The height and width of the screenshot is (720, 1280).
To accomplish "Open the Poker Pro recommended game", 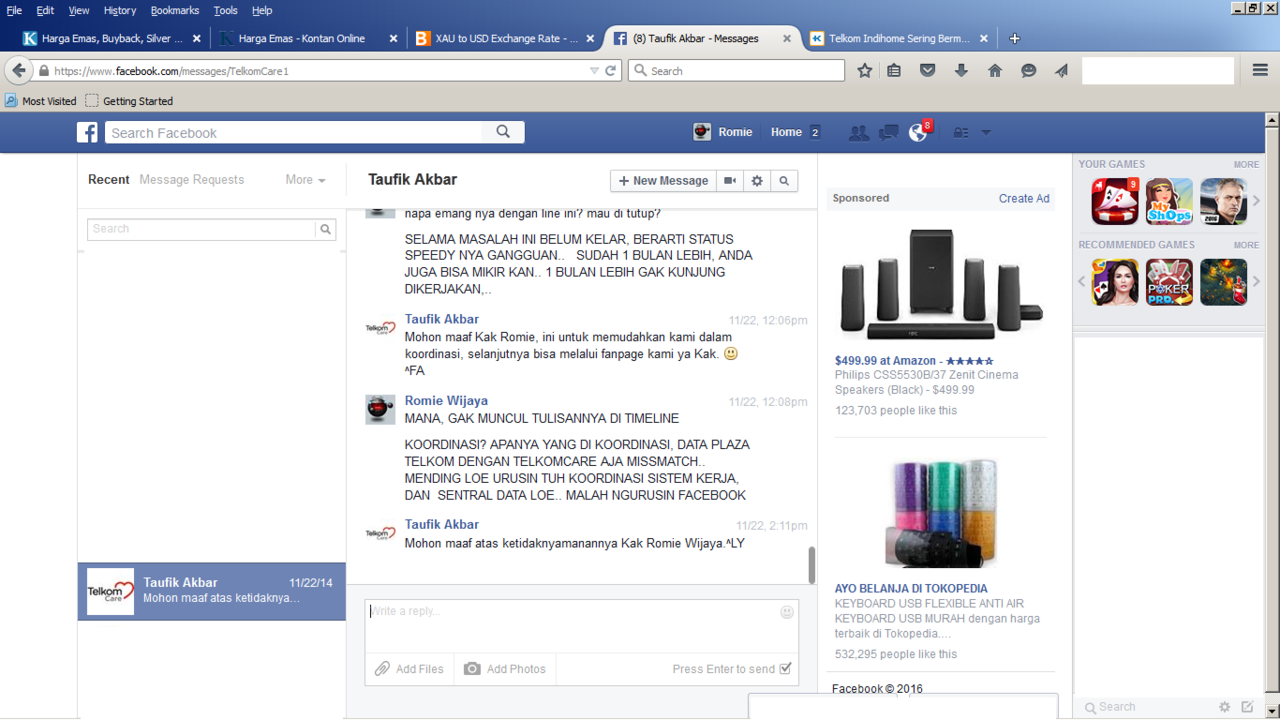I will click(1169, 282).
